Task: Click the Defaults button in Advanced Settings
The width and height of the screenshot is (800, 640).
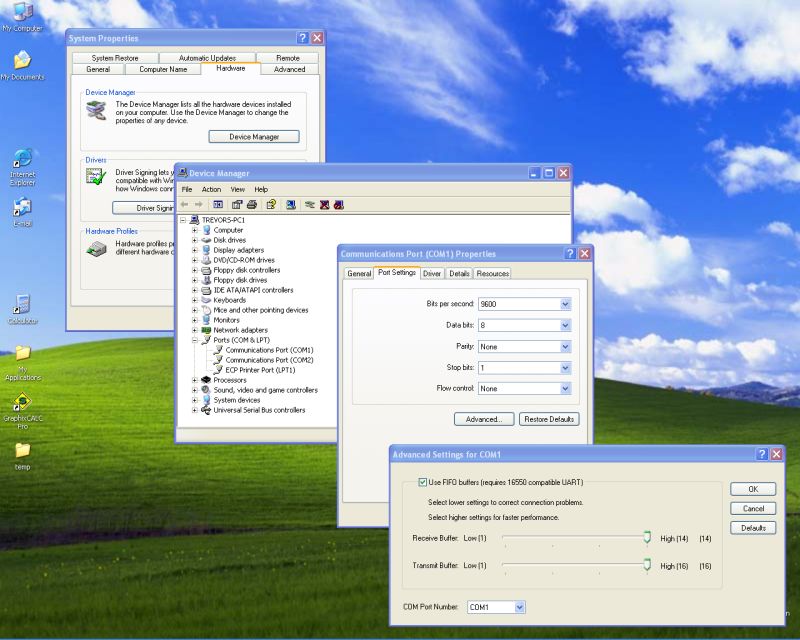Action: [x=753, y=528]
